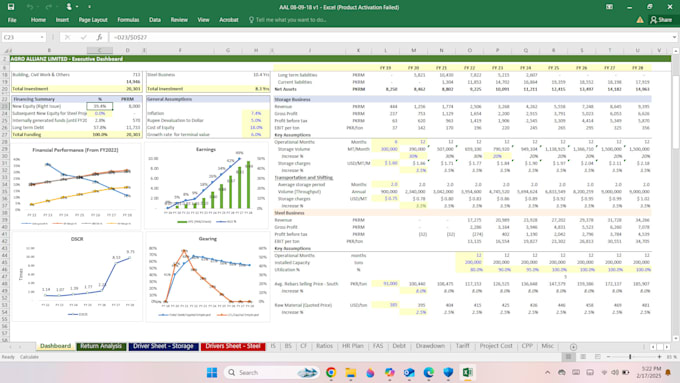Open the Windows Start menu
The height and width of the screenshot is (383, 680).
212,373
